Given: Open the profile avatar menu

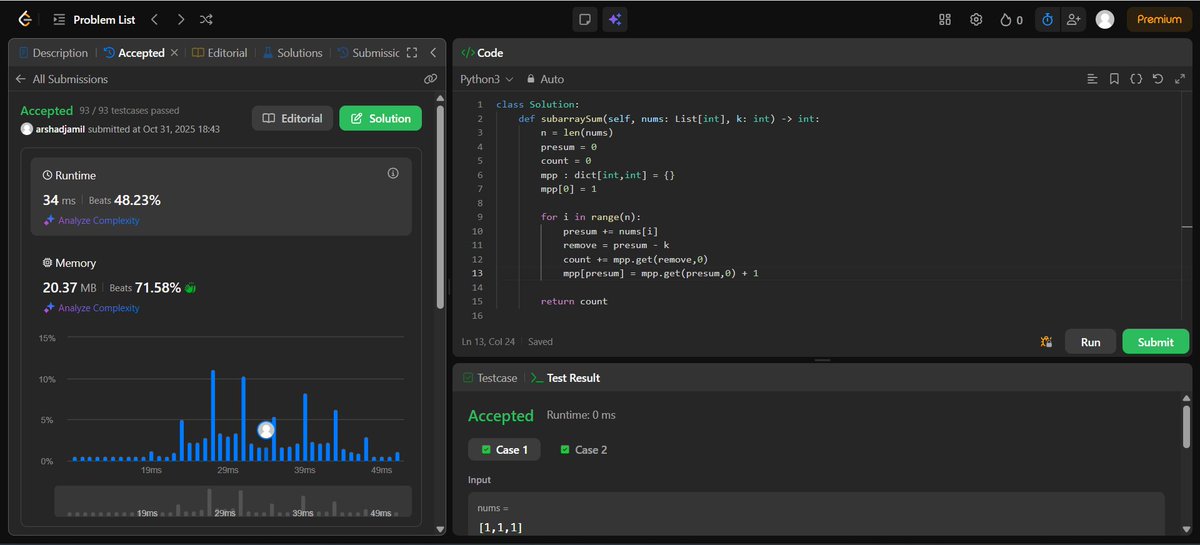Looking at the screenshot, I should point(1105,19).
